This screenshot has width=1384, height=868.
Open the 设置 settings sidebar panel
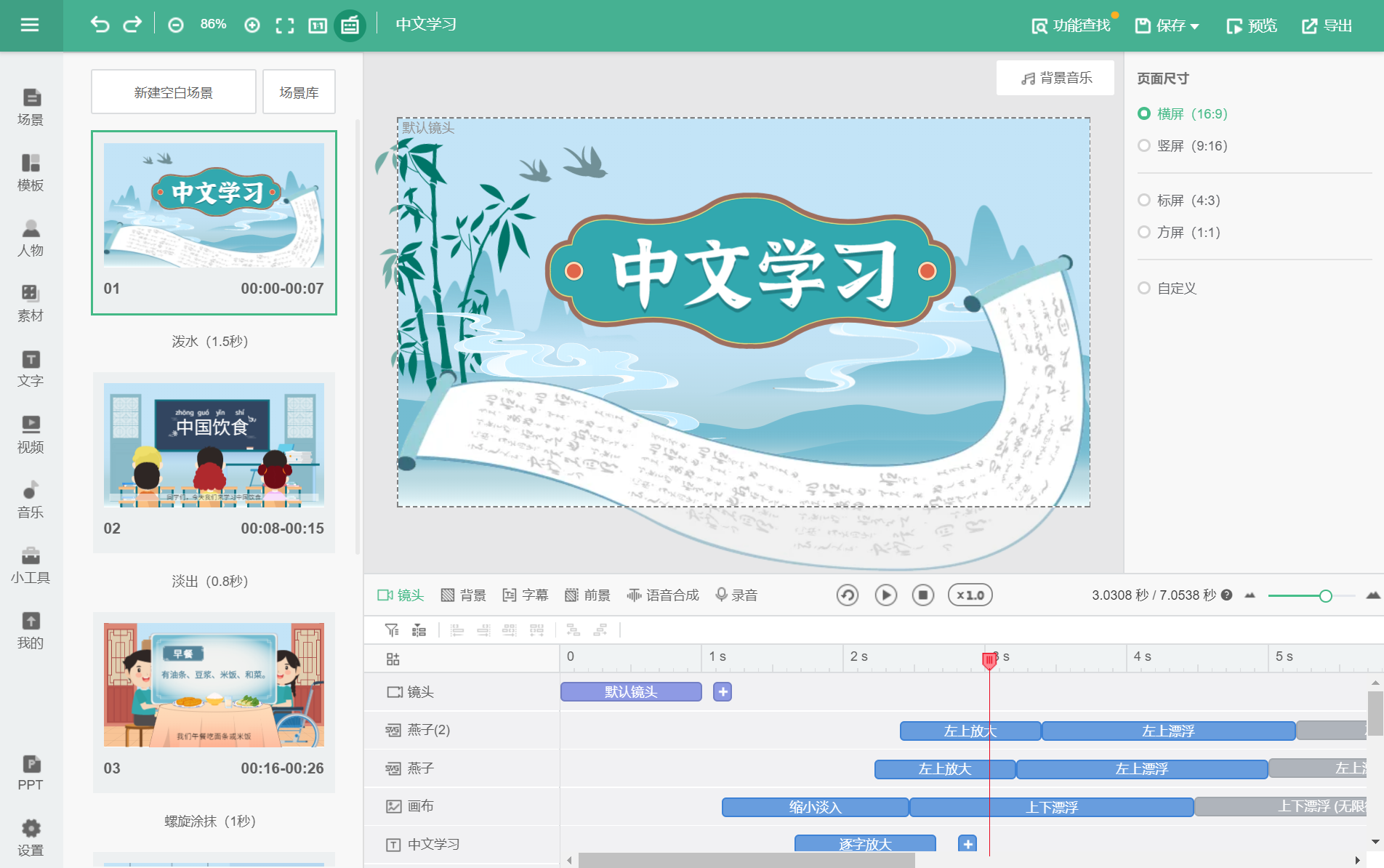pyautogui.click(x=31, y=838)
